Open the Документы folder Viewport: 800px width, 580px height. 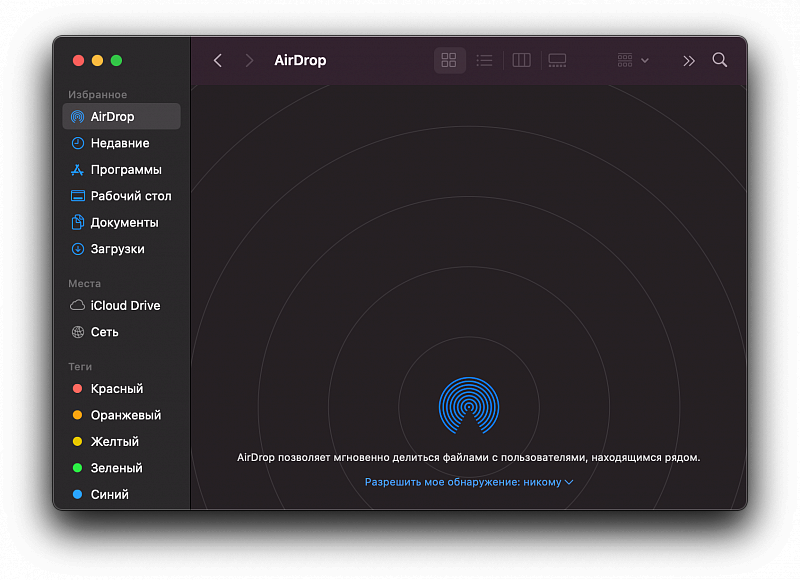124,223
